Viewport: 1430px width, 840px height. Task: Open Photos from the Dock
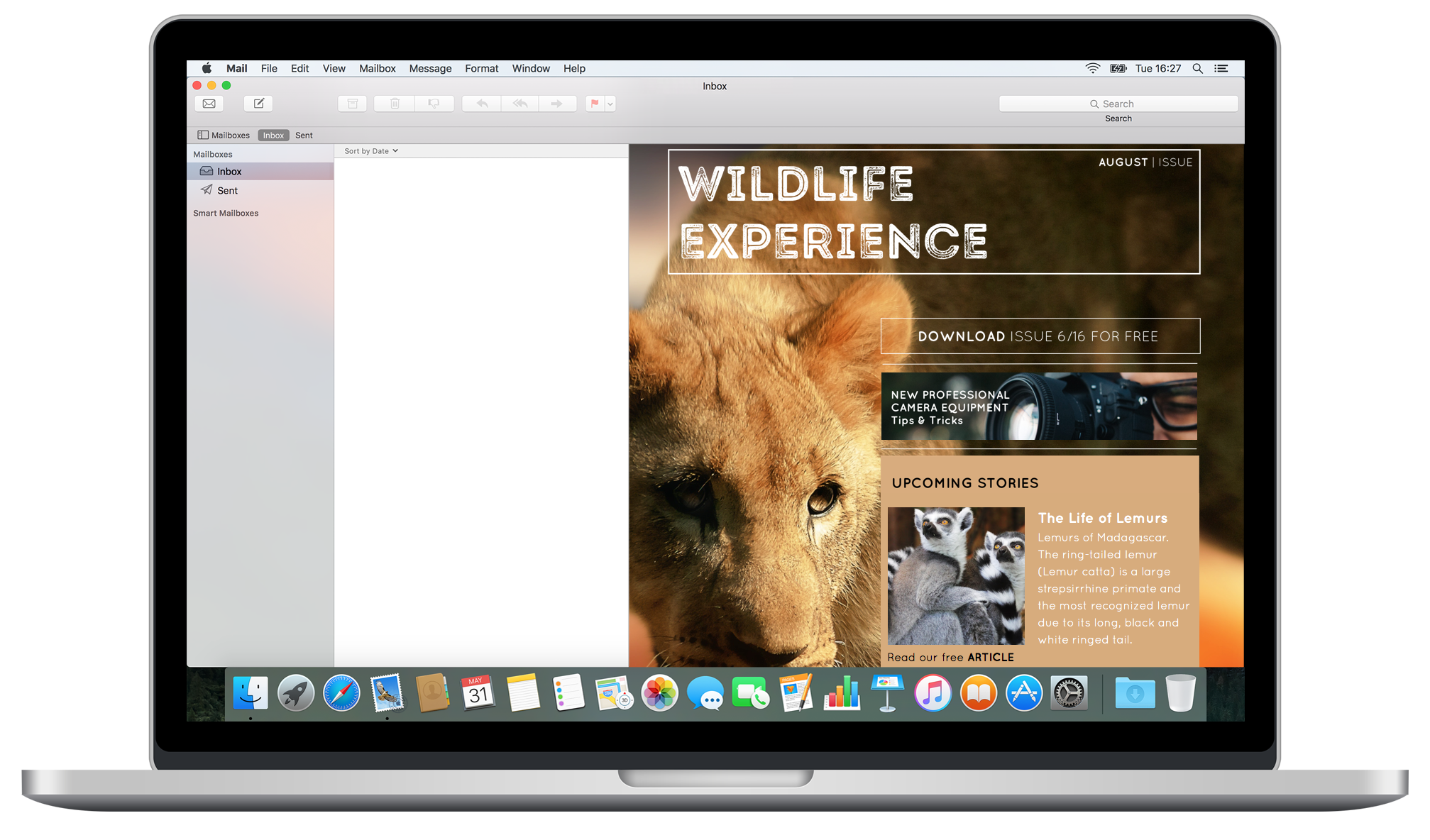[x=660, y=692]
